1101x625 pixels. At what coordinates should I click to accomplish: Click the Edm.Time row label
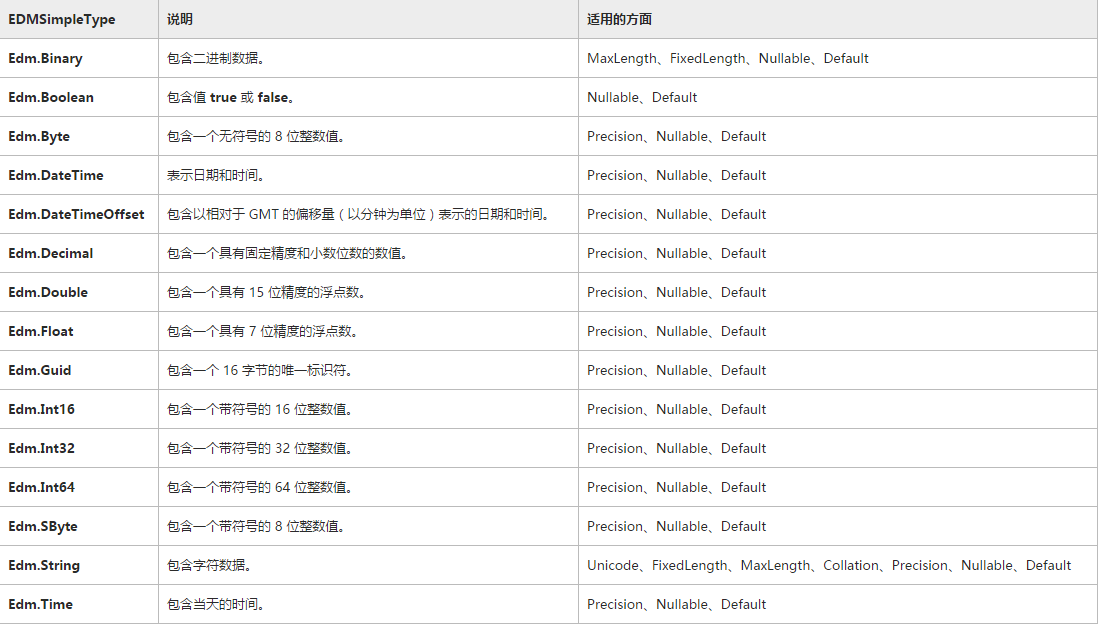point(41,604)
